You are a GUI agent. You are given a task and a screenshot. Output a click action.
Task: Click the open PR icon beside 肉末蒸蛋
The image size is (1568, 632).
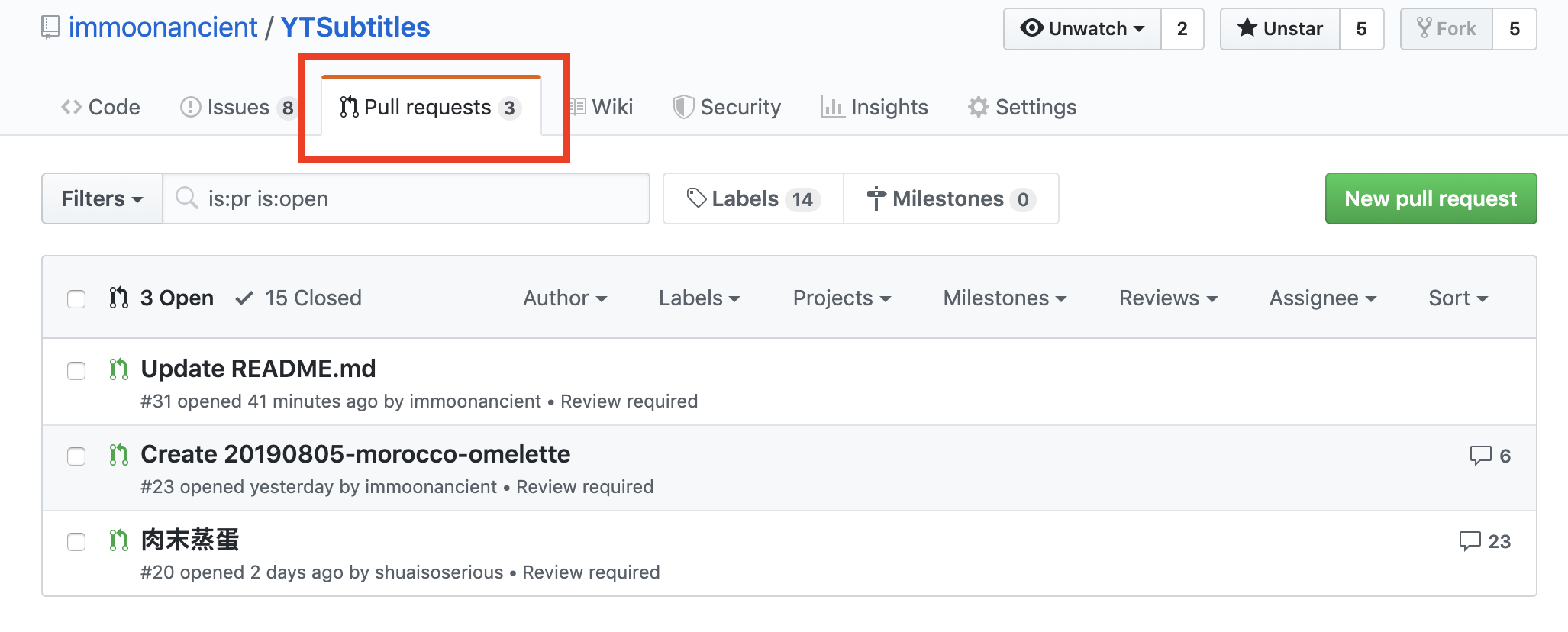coord(118,540)
